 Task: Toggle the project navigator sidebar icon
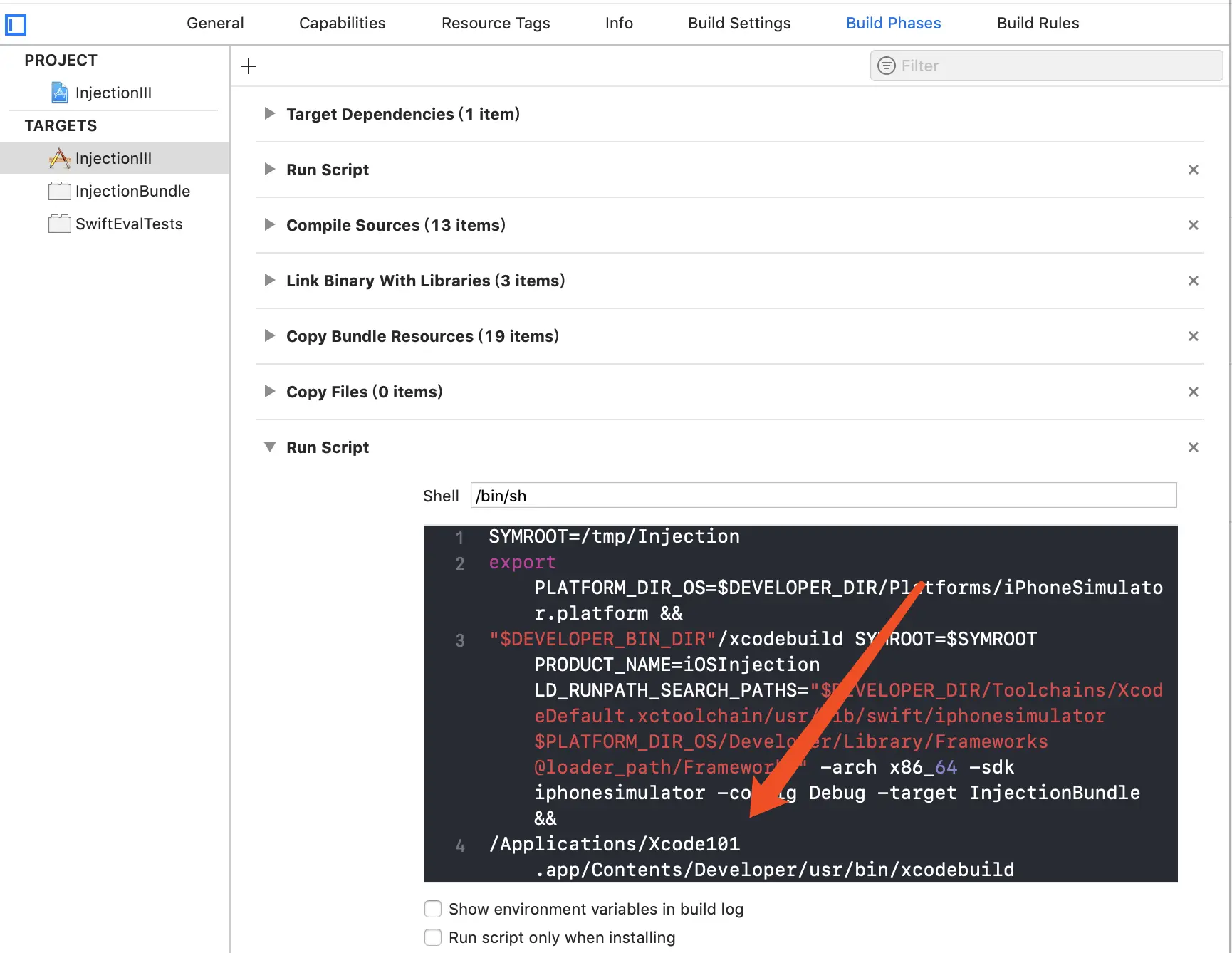pyautogui.click(x=16, y=25)
